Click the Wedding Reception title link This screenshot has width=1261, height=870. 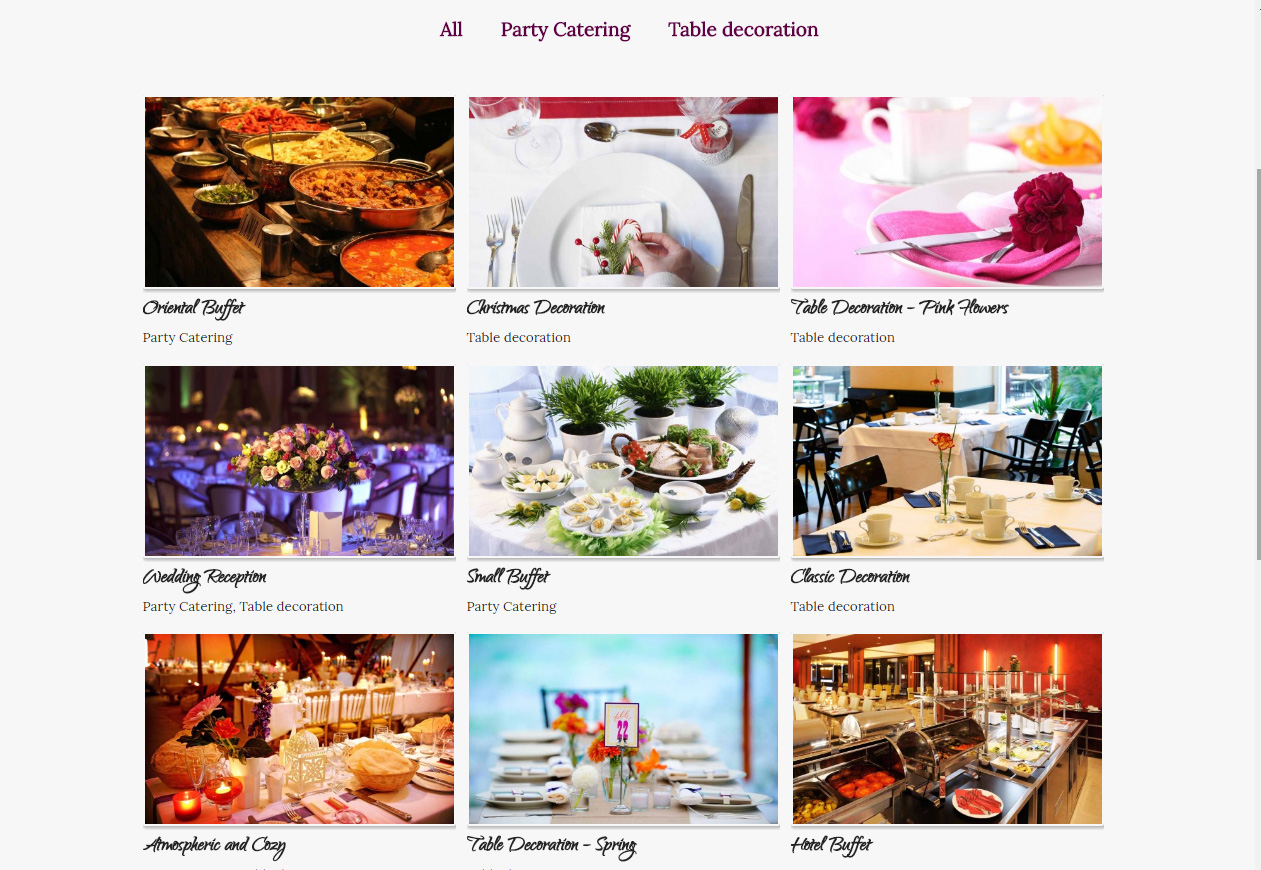(204, 577)
